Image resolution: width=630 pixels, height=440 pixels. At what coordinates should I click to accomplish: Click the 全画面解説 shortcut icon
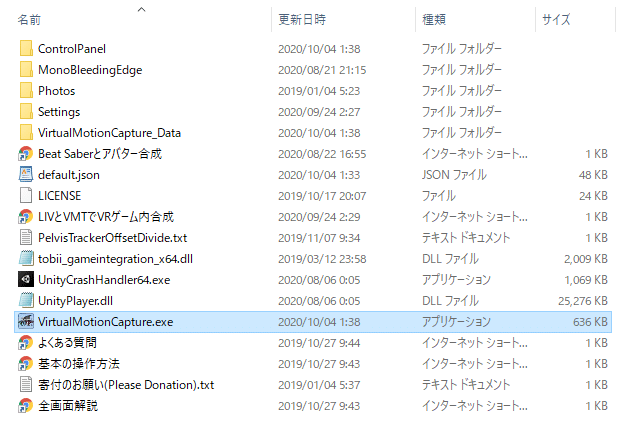[x=26, y=405]
